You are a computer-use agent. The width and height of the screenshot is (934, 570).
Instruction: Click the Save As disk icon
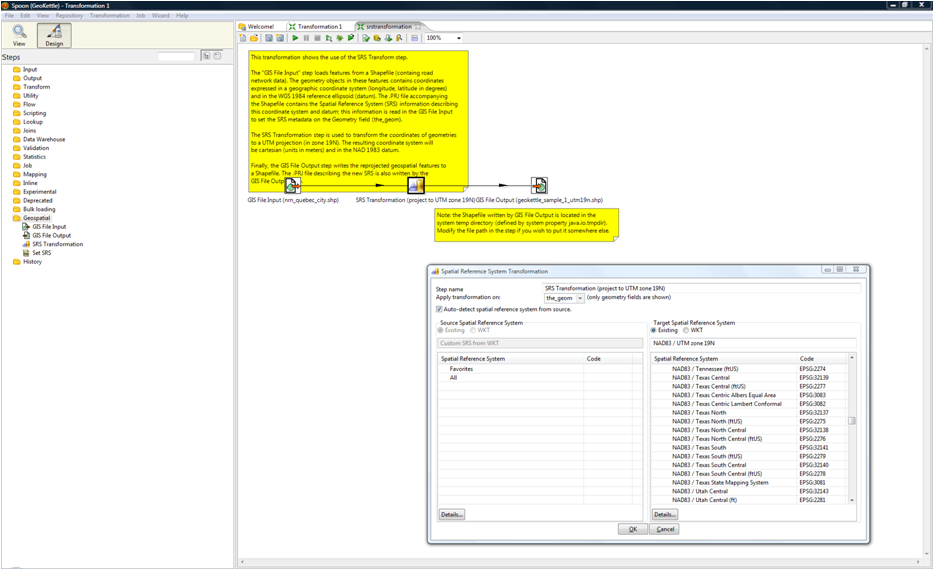click(280, 38)
